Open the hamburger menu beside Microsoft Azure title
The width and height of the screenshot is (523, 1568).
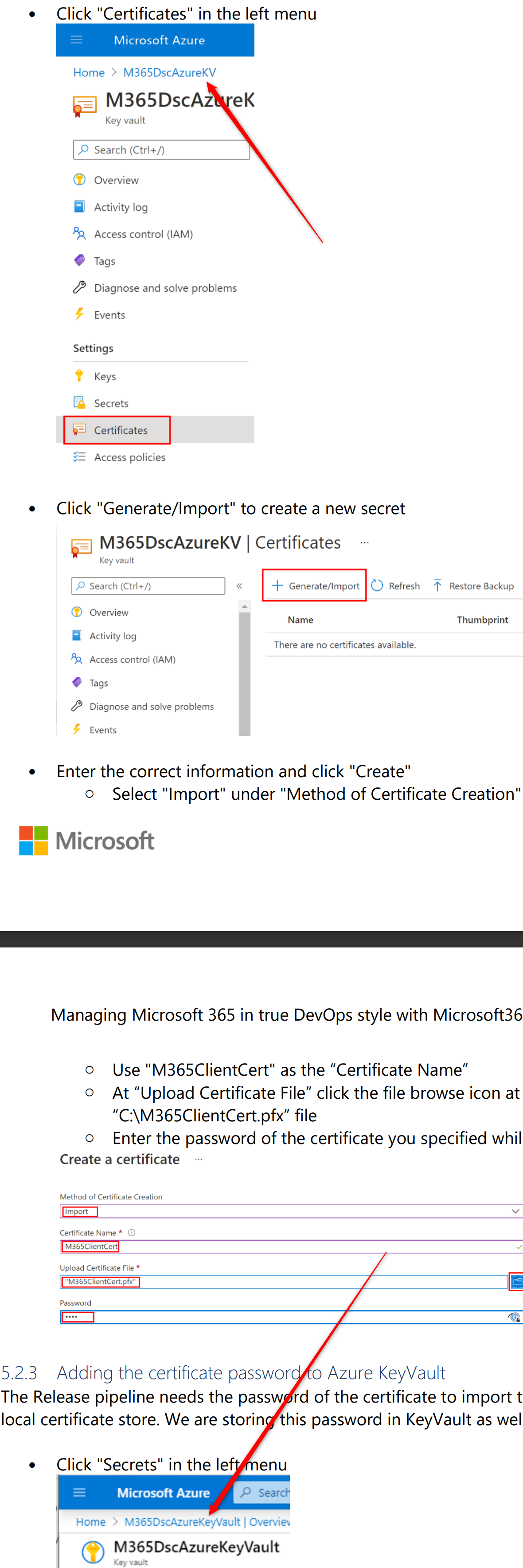[x=77, y=40]
